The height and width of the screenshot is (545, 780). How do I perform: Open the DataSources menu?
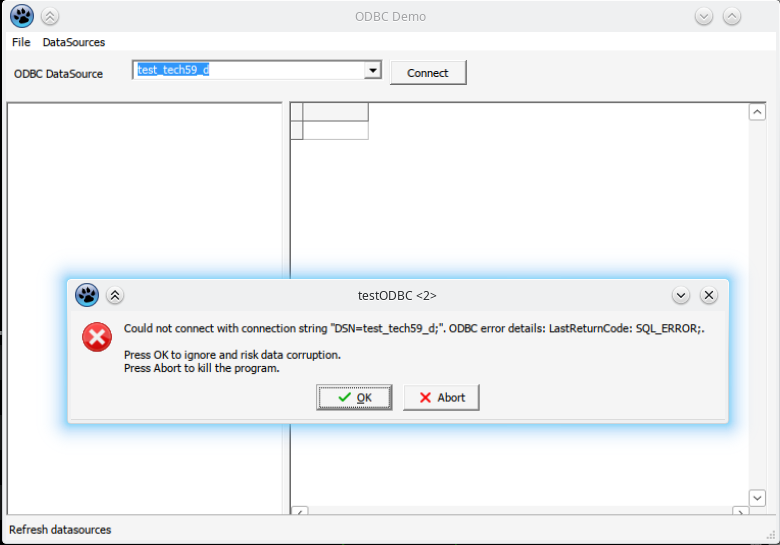[x=74, y=42]
